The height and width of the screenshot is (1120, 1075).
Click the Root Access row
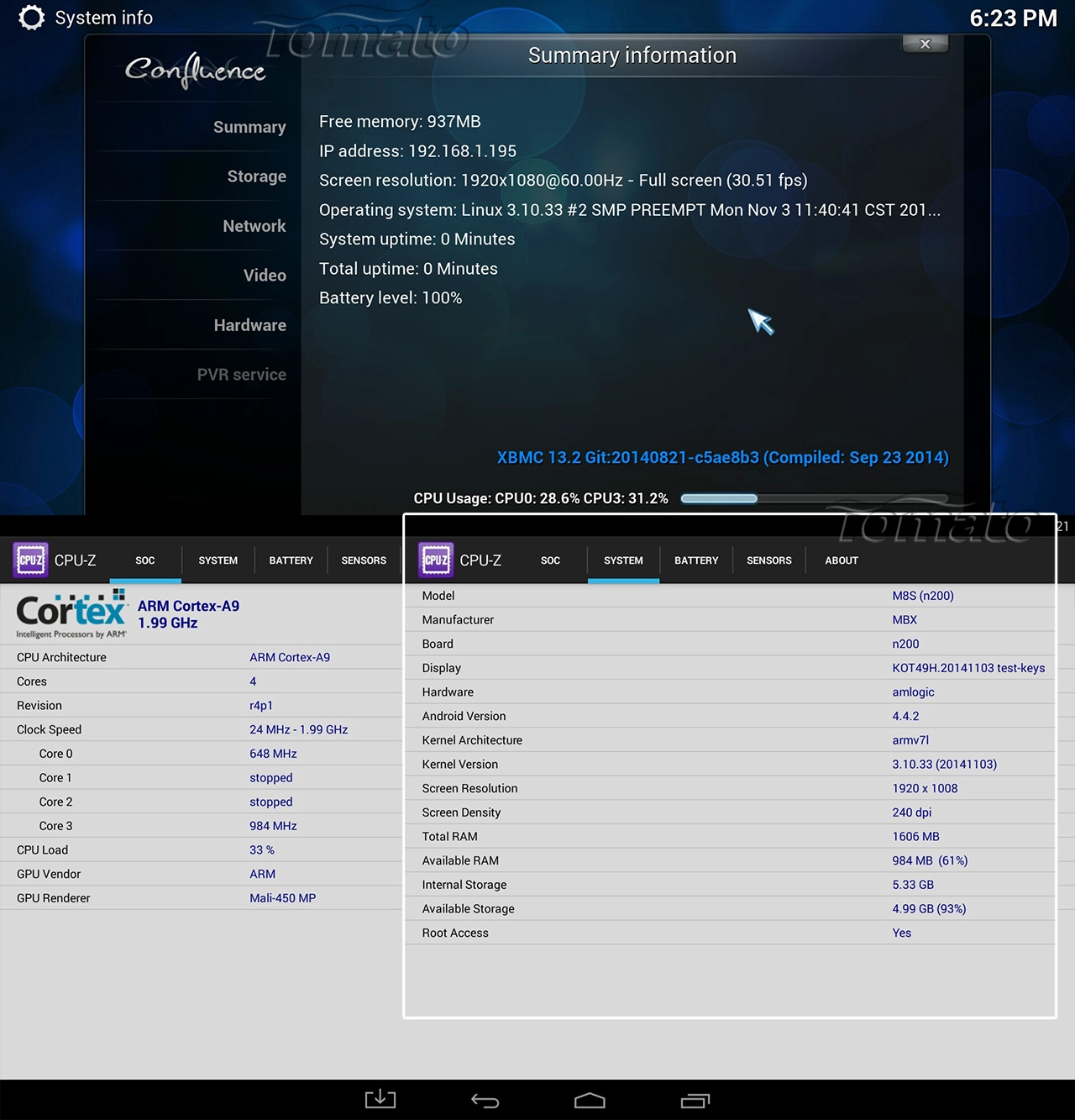730,933
